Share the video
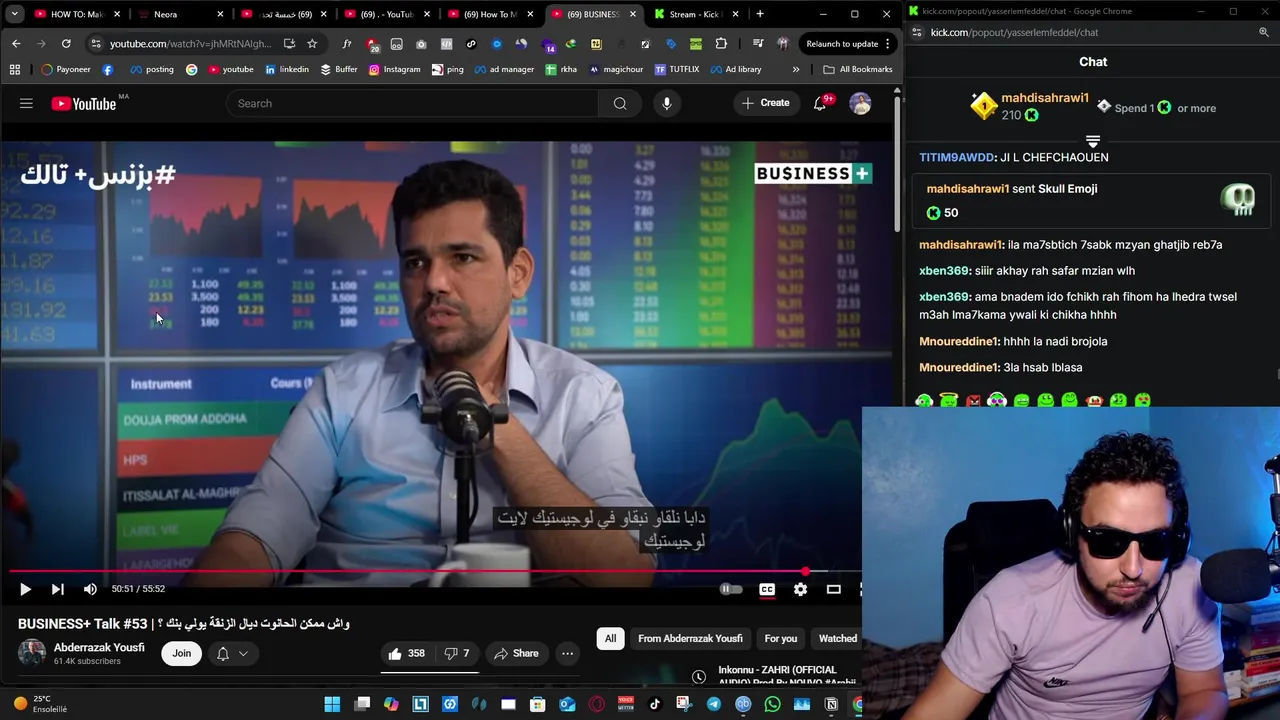 point(516,653)
